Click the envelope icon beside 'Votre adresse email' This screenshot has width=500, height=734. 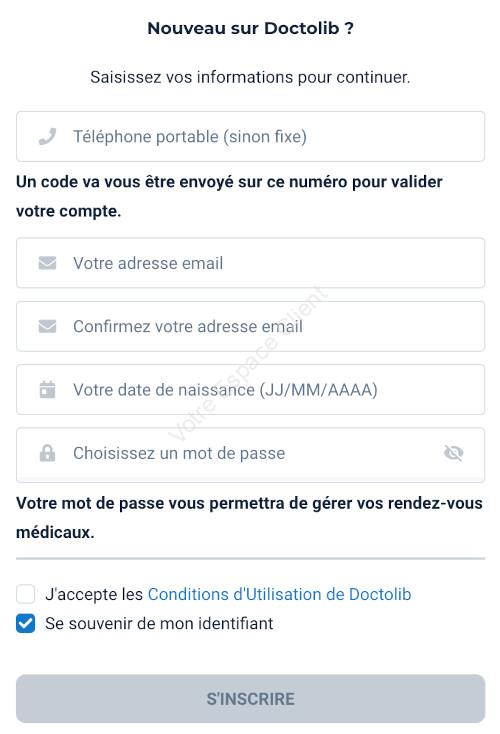[47, 263]
